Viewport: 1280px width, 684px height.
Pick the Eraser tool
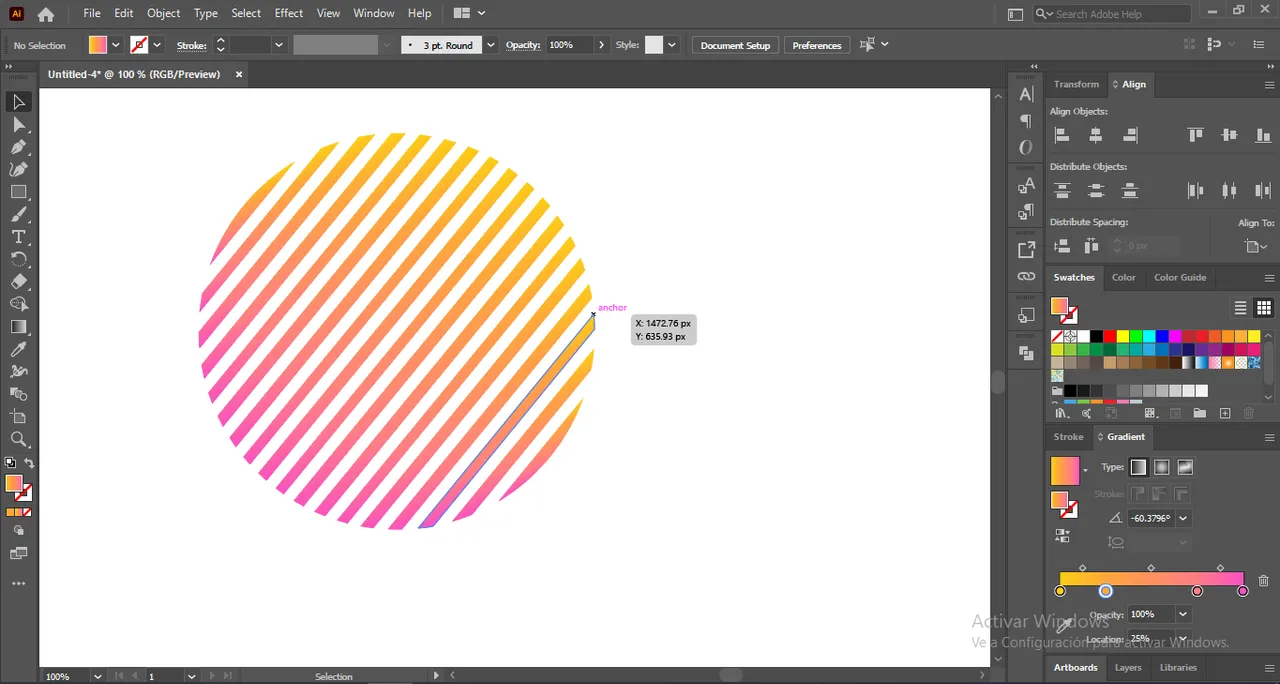[18, 282]
